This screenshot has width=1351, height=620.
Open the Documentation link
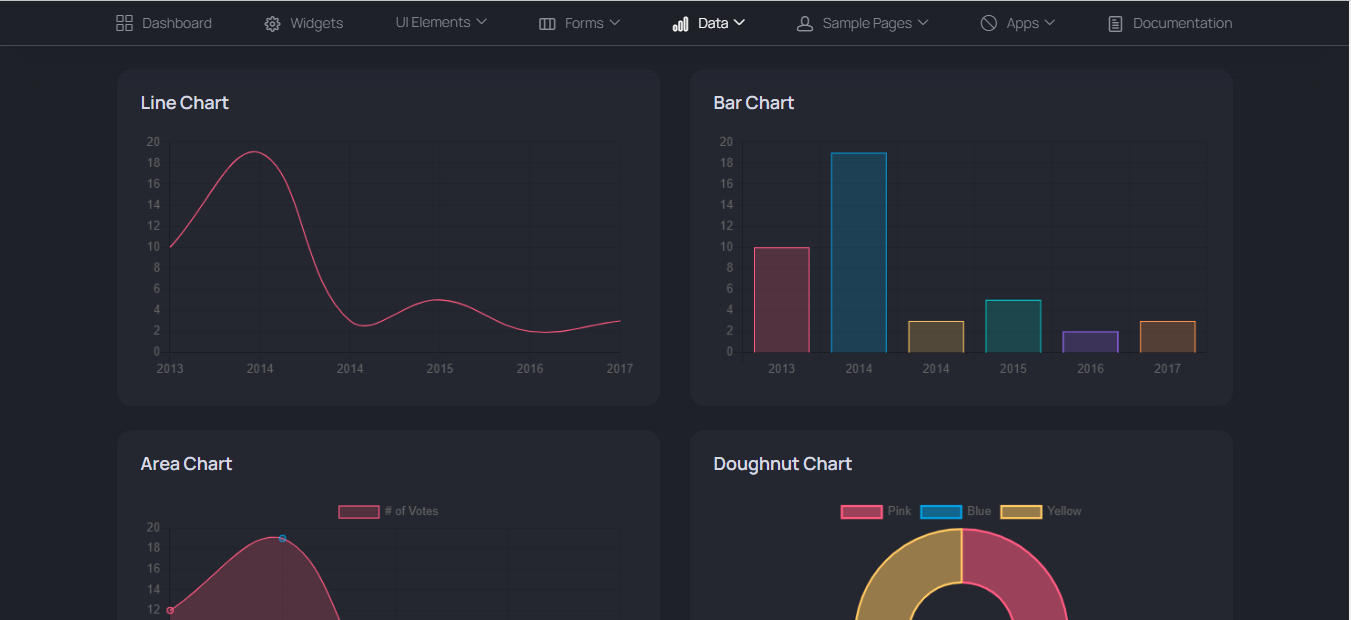click(1170, 23)
